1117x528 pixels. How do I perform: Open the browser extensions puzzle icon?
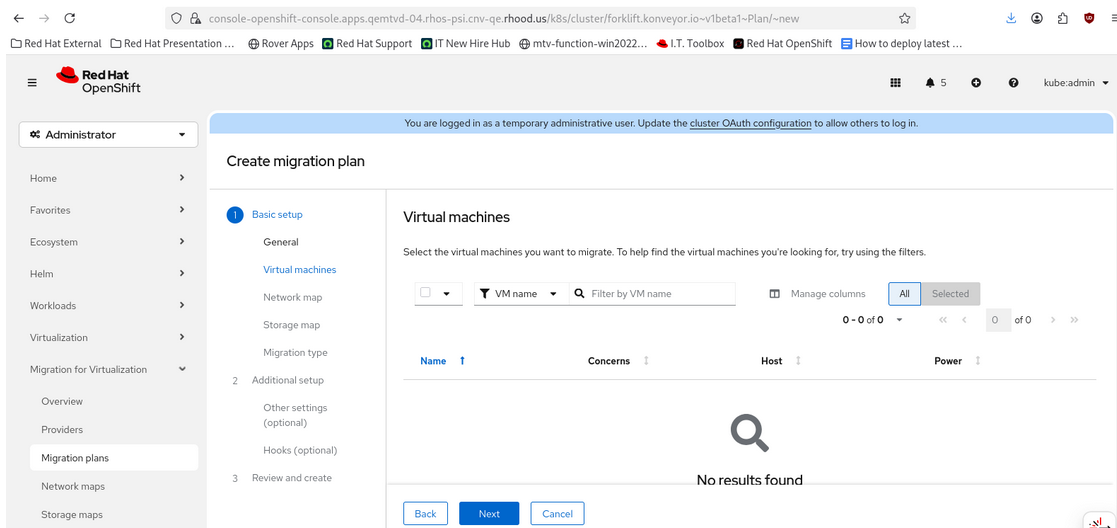[x=1063, y=18]
